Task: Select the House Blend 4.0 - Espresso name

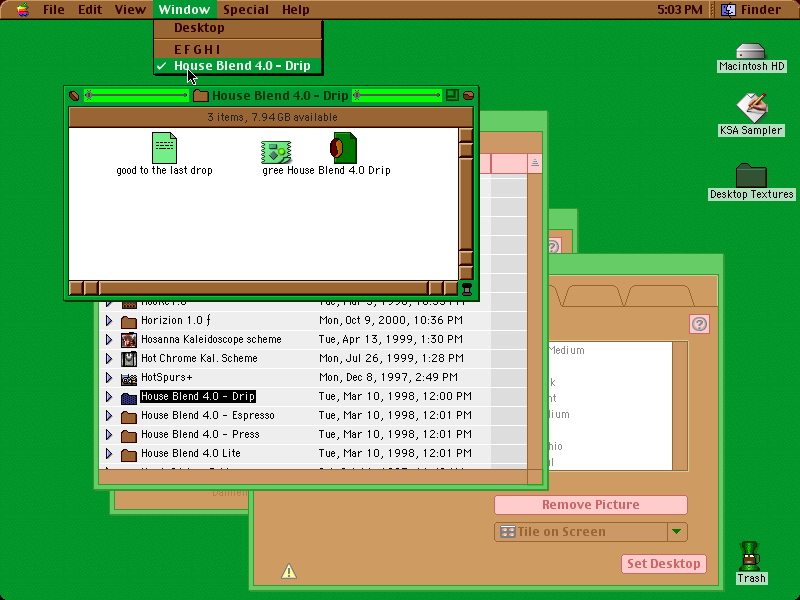Action: click(208, 415)
